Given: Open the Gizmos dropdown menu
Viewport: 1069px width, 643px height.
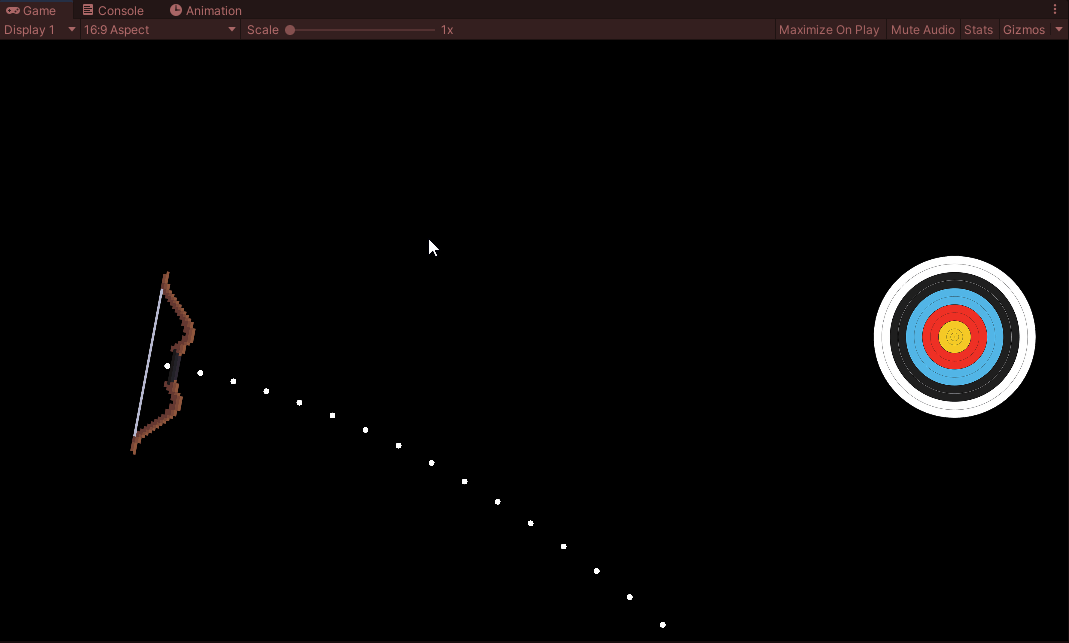Looking at the screenshot, I should click(x=1024, y=29).
